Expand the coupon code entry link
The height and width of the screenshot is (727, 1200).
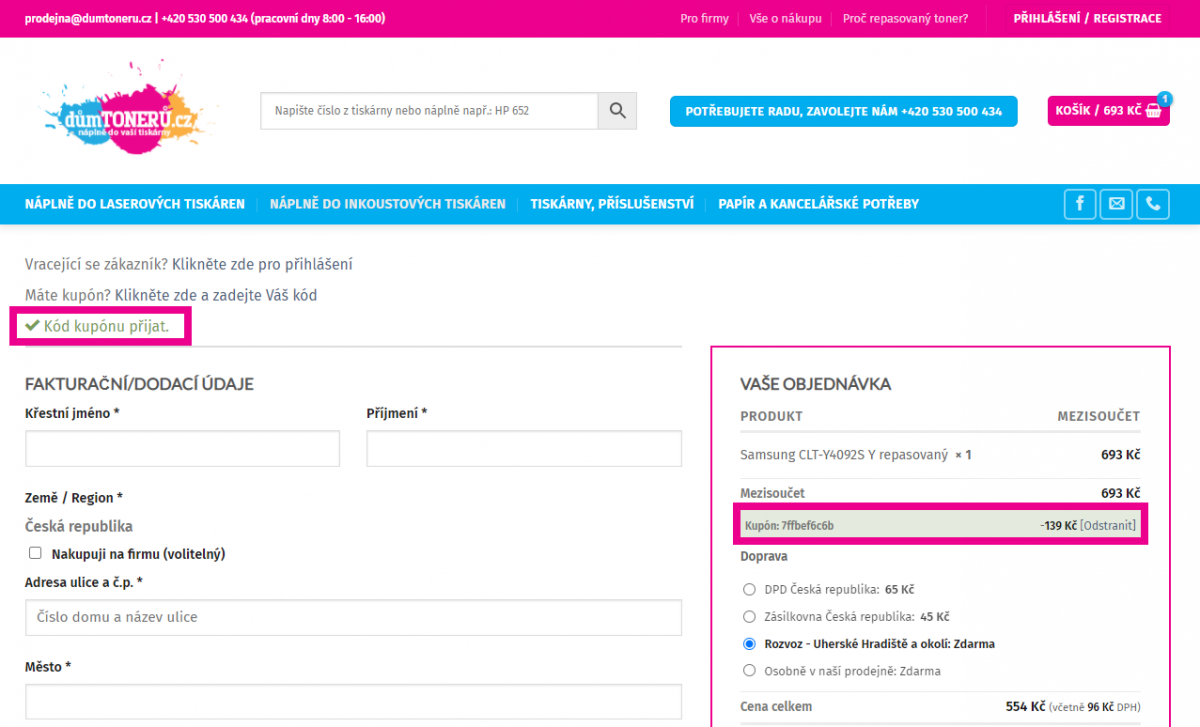[x=215, y=296]
